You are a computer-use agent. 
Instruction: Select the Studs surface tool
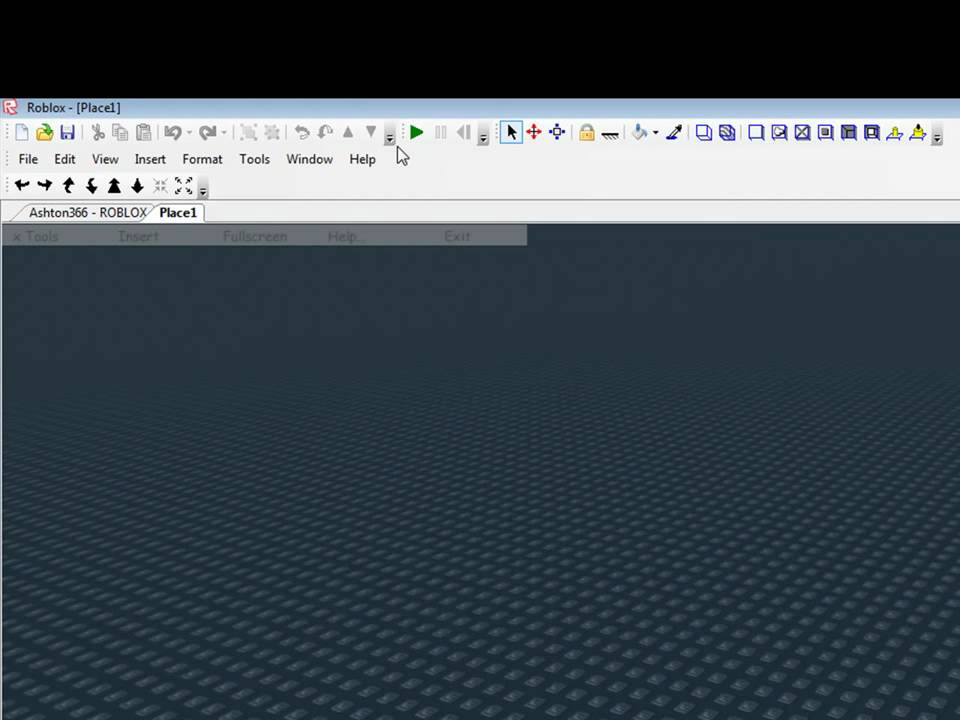click(x=825, y=132)
